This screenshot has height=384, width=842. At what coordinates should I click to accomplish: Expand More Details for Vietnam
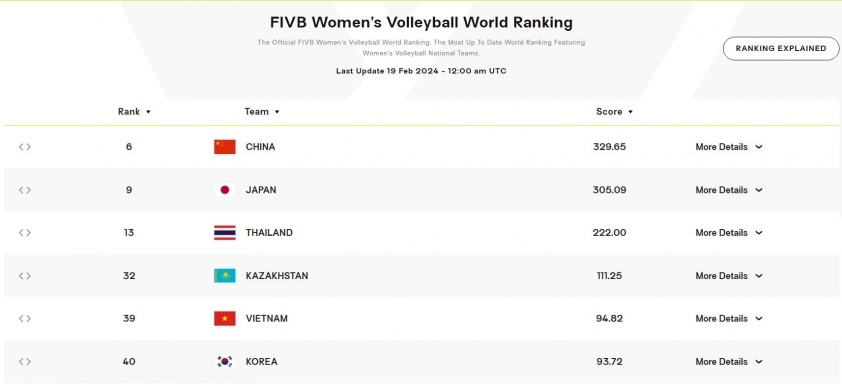click(729, 318)
